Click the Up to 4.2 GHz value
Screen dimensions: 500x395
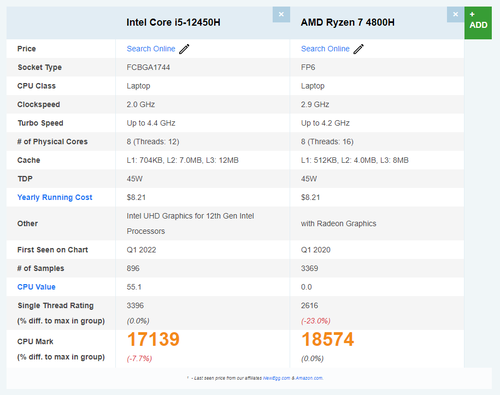[325, 123]
